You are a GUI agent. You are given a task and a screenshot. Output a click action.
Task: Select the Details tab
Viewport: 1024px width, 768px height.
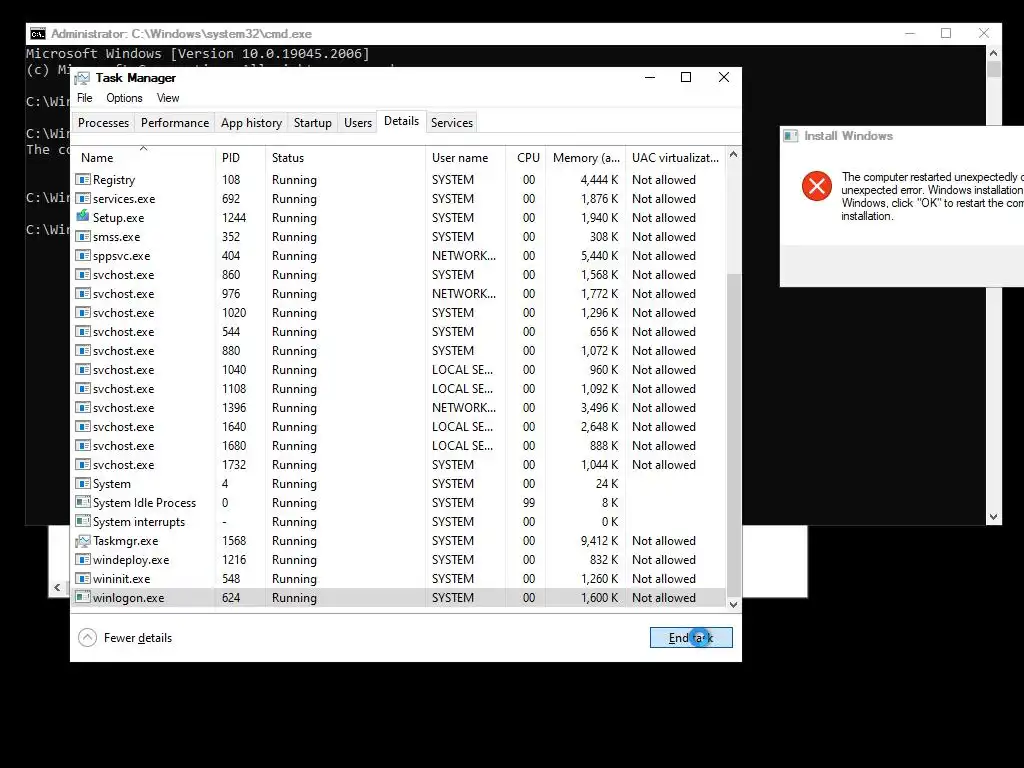click(402, 121)
